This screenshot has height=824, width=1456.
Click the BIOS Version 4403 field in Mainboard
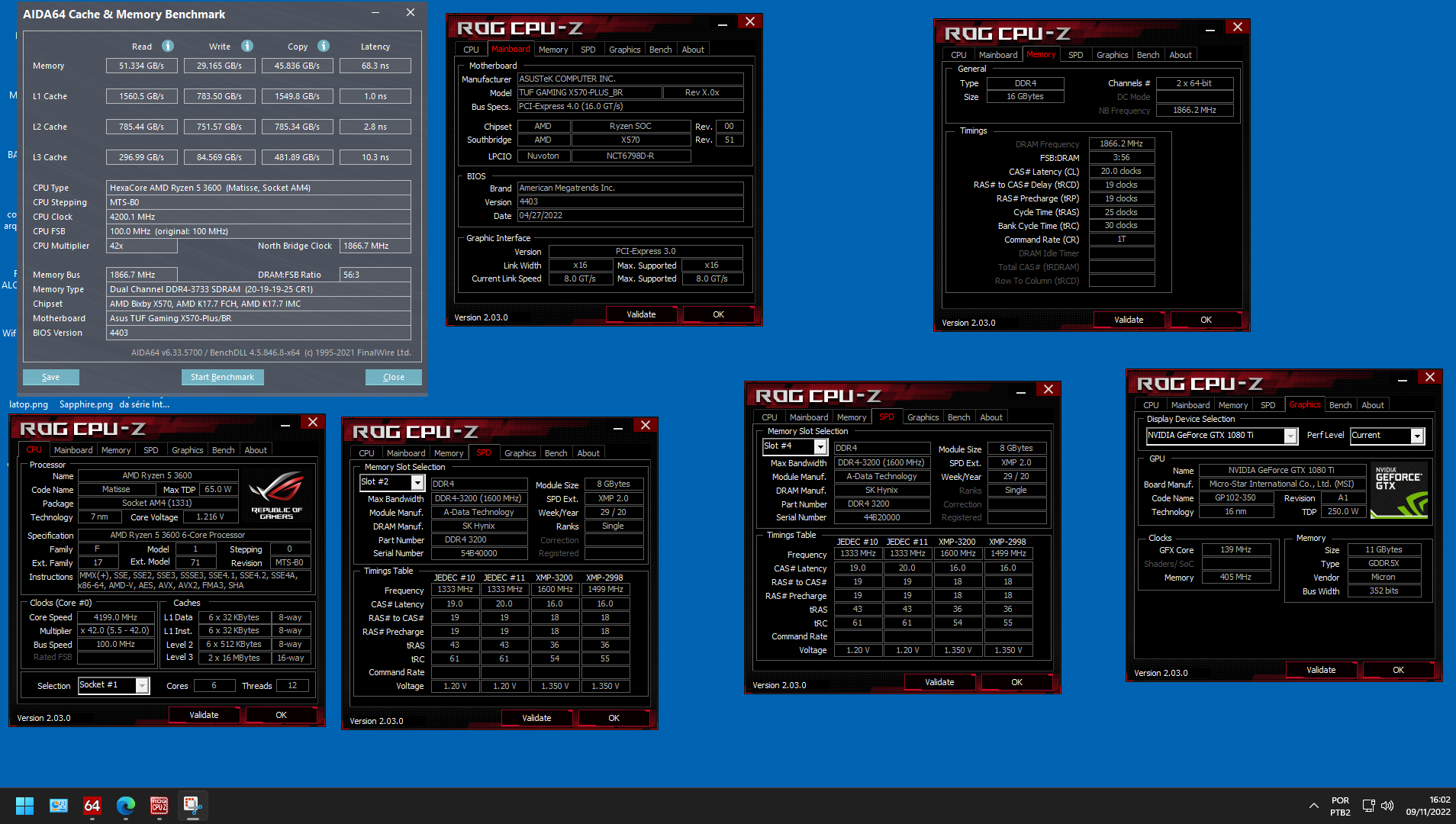[630, 202]
